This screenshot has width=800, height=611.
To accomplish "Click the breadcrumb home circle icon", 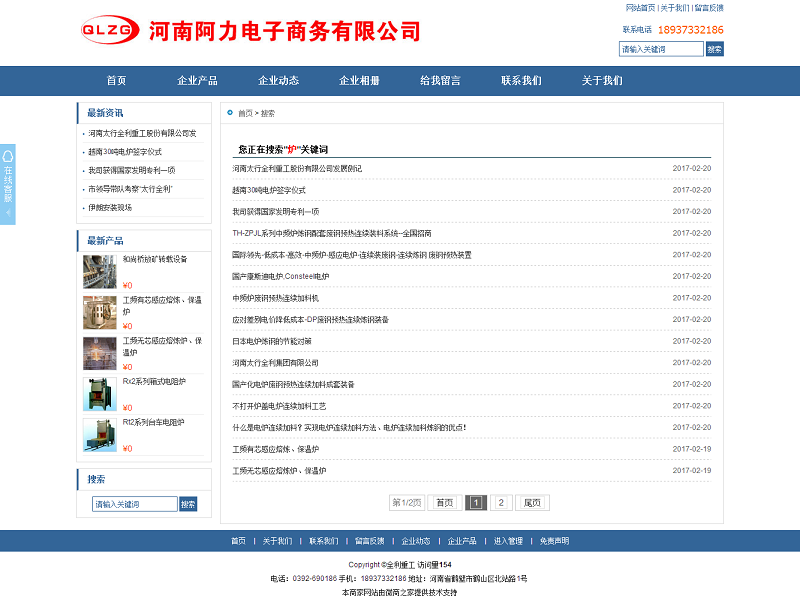I will [230, 113].
